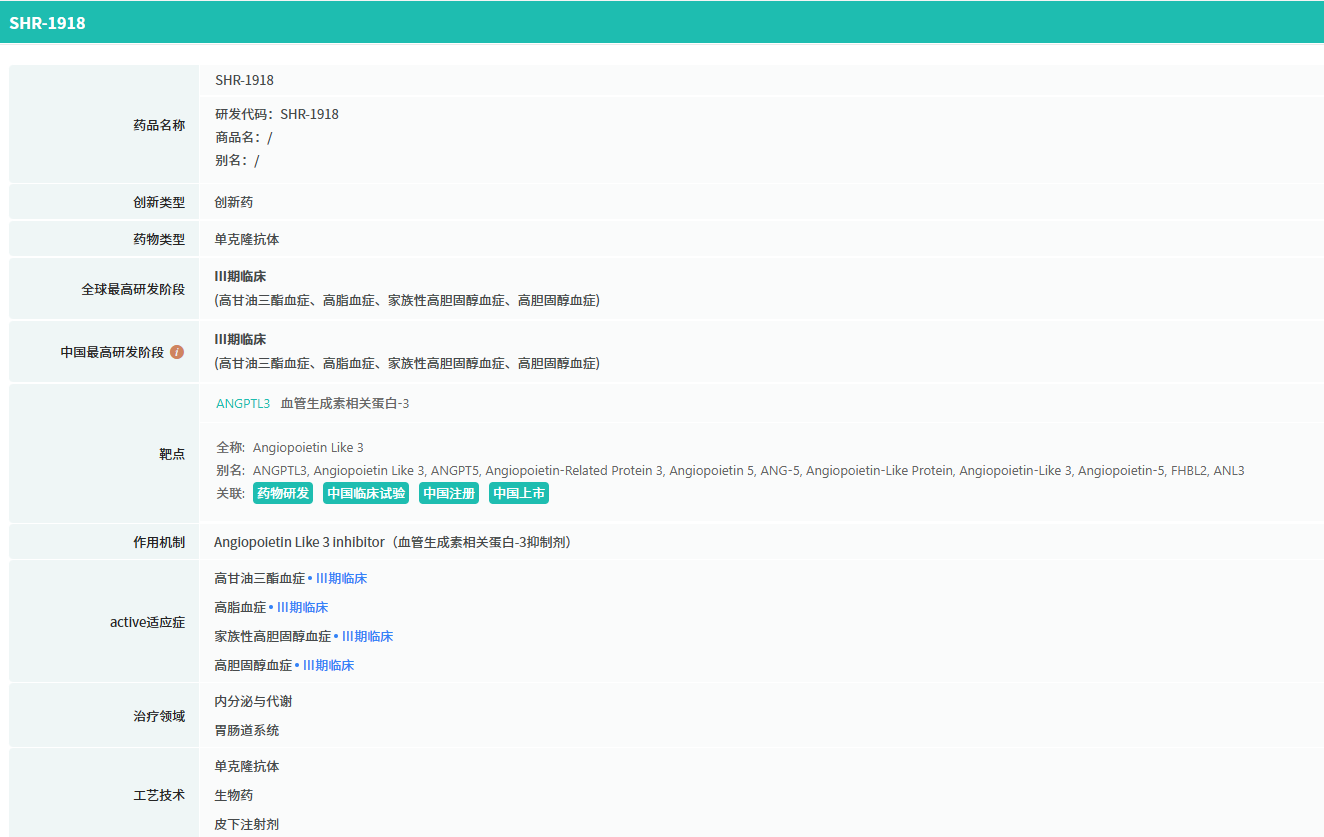Click the 治疗领域 row label
The width and height of the screenshot is (1324, 837).
point(159,716)
